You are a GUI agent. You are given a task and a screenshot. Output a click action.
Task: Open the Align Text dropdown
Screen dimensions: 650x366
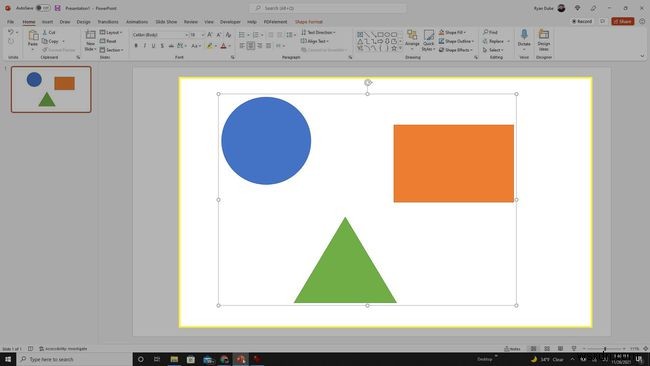point(315,41)
